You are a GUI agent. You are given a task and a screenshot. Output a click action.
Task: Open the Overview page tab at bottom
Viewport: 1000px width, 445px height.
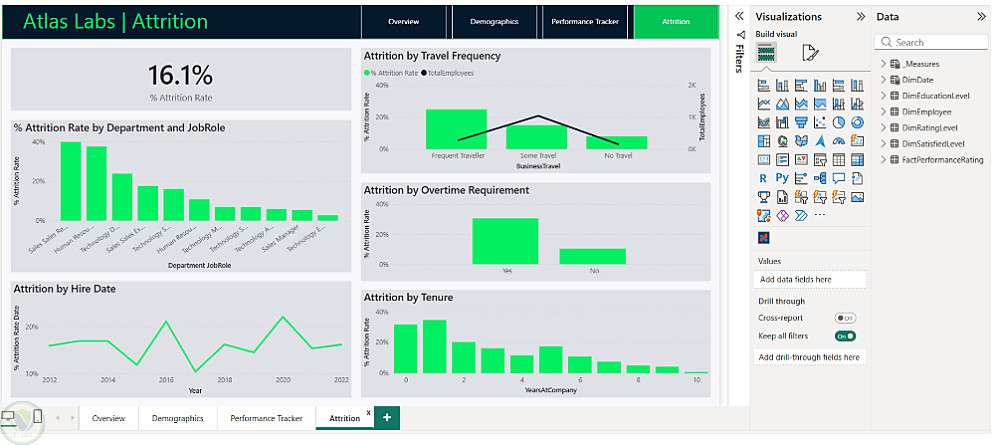(x=108, y=418)
